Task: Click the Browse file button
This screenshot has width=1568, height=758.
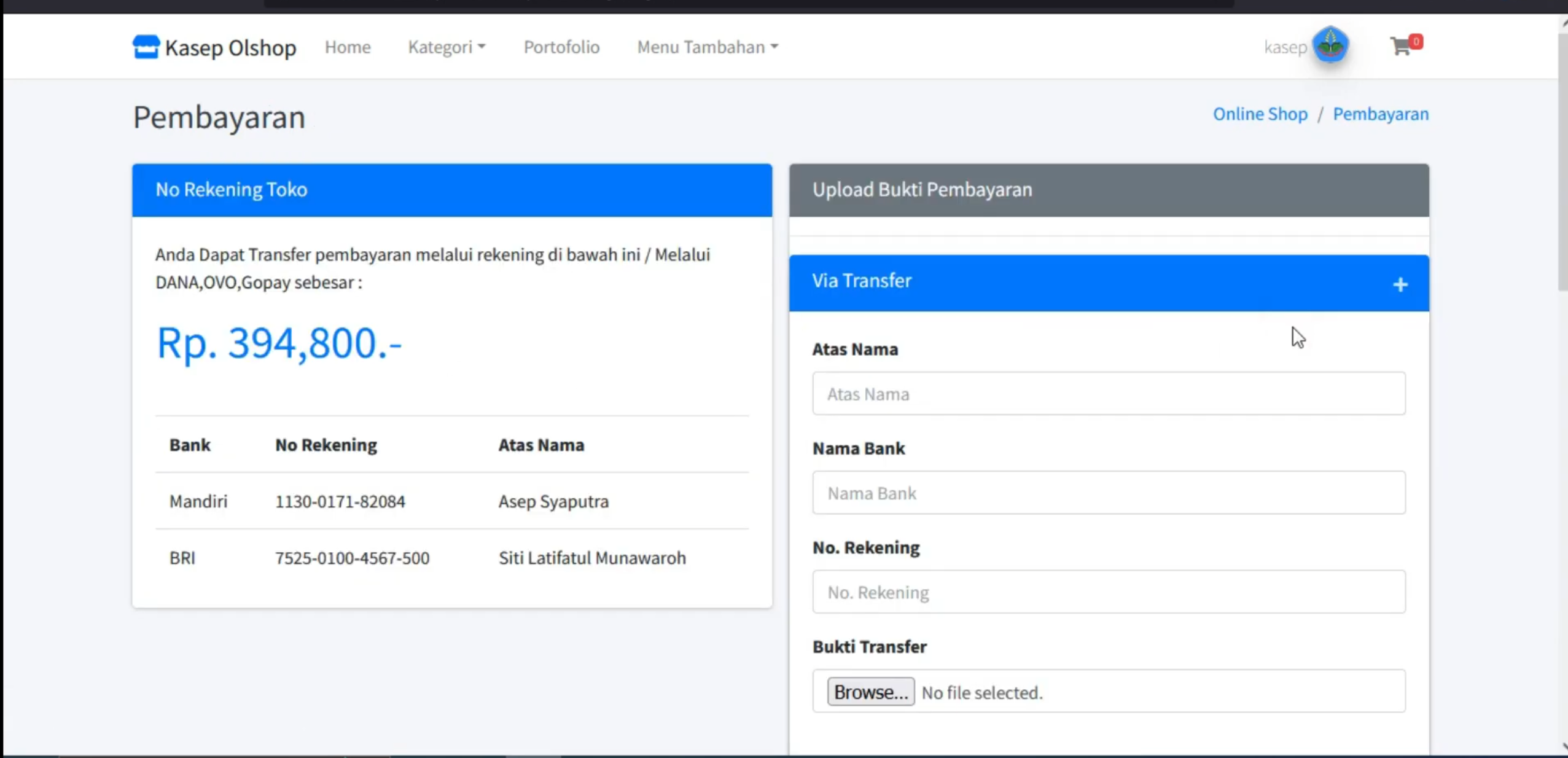Action: (x=870, y=692)
